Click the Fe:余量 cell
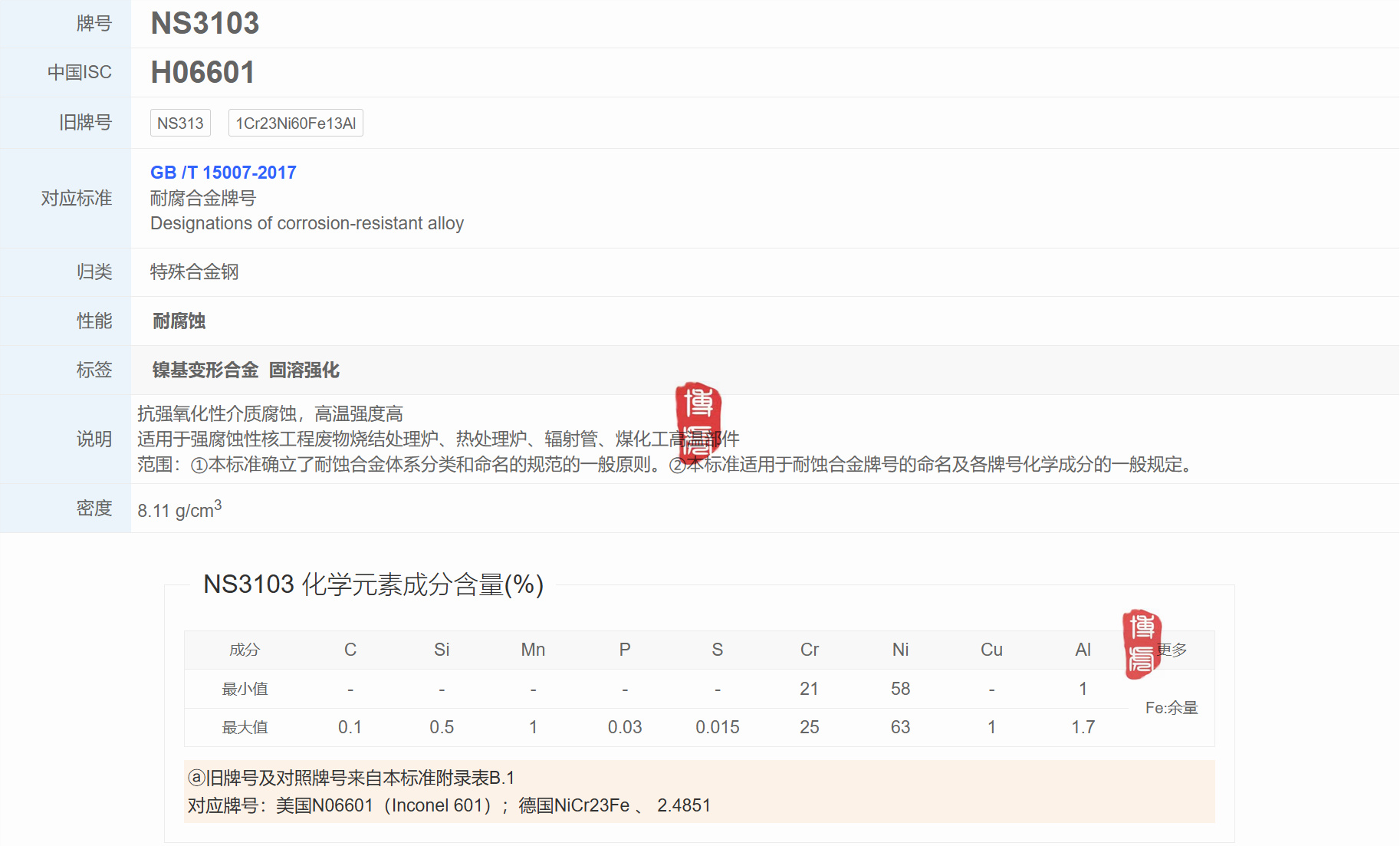This screenshot has width=1400, height=846. pyautogui.click(x=1171, y=708)
